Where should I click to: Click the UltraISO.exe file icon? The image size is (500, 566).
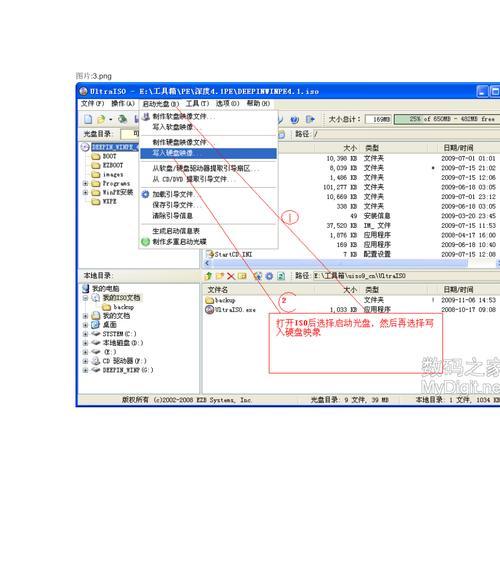coord(209,310)
